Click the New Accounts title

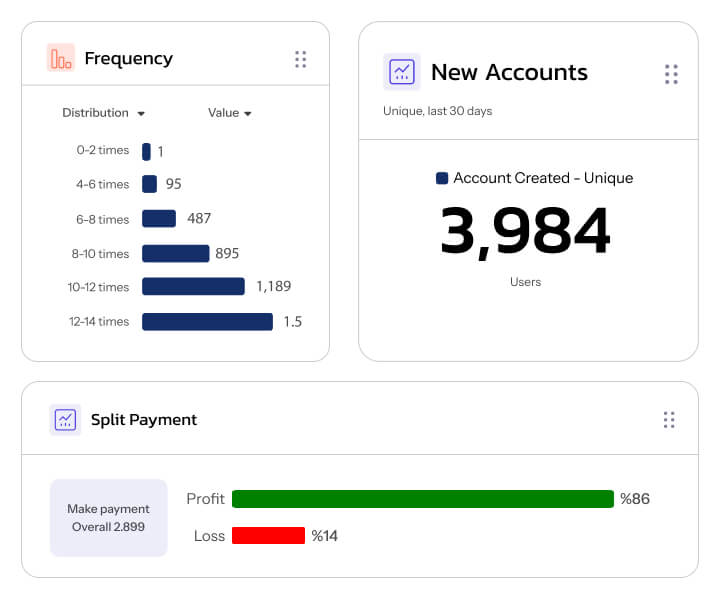click(x=509, y=72)
